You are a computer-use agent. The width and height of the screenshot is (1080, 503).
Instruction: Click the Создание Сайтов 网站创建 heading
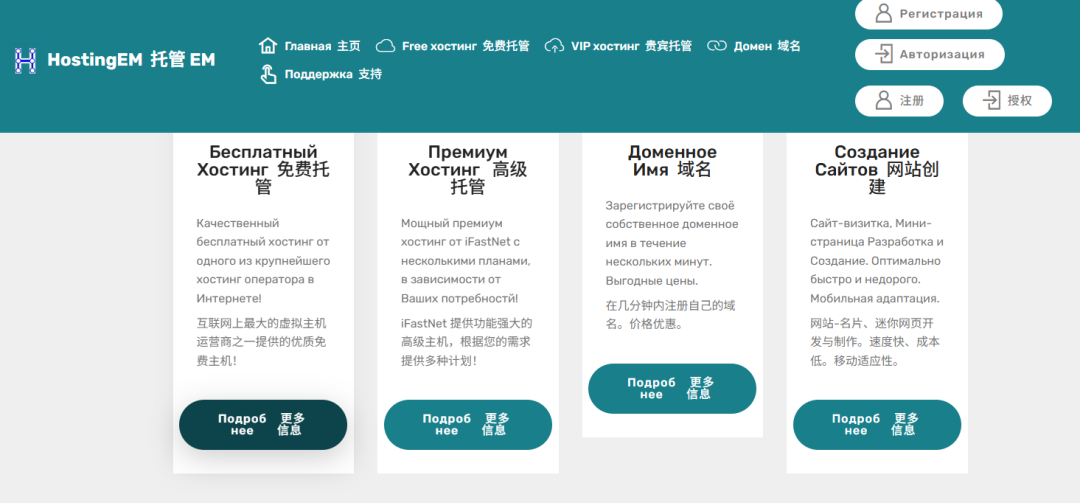point(877,170)
